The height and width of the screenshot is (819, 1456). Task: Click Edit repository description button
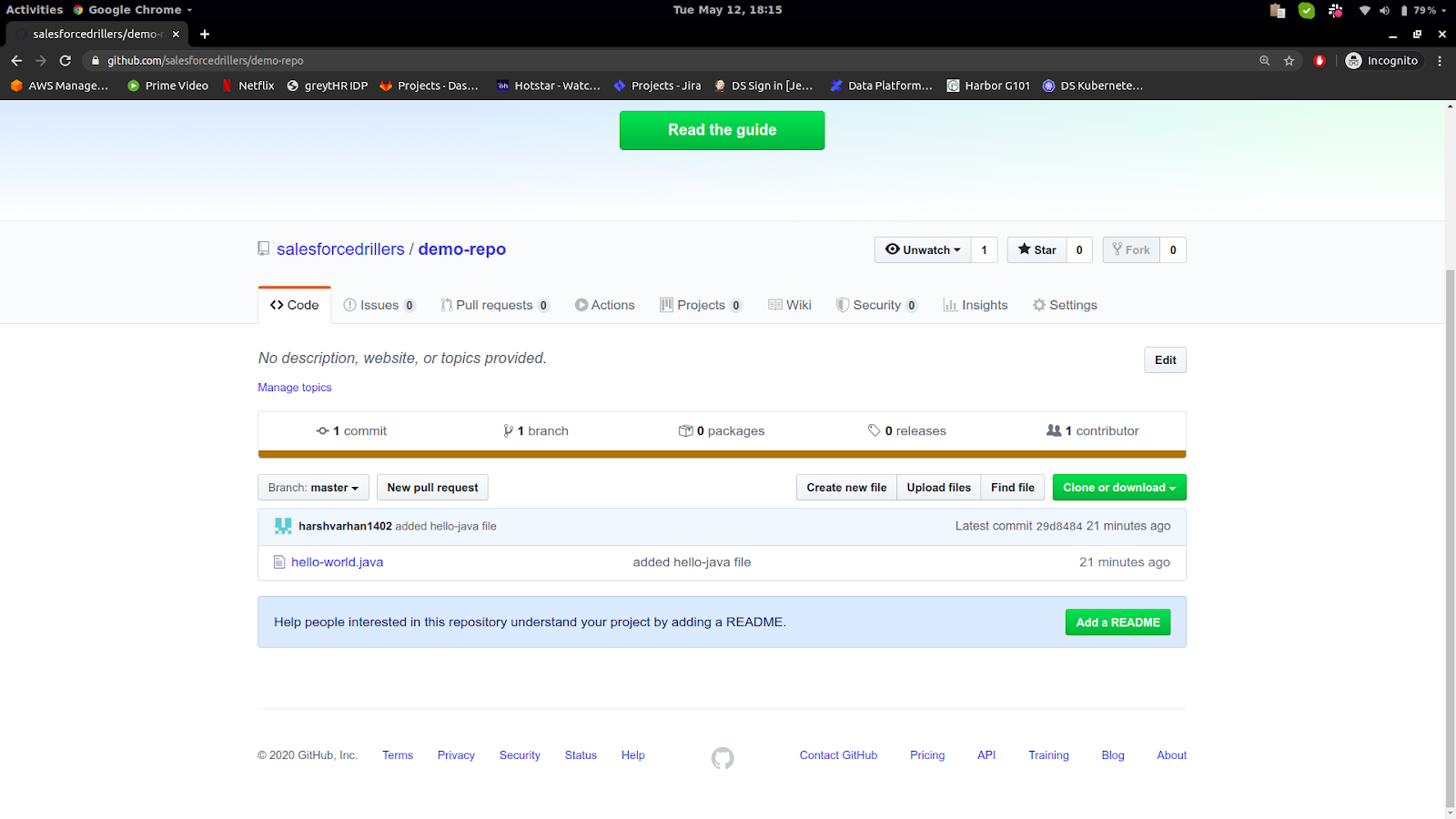pos(1166,360)
